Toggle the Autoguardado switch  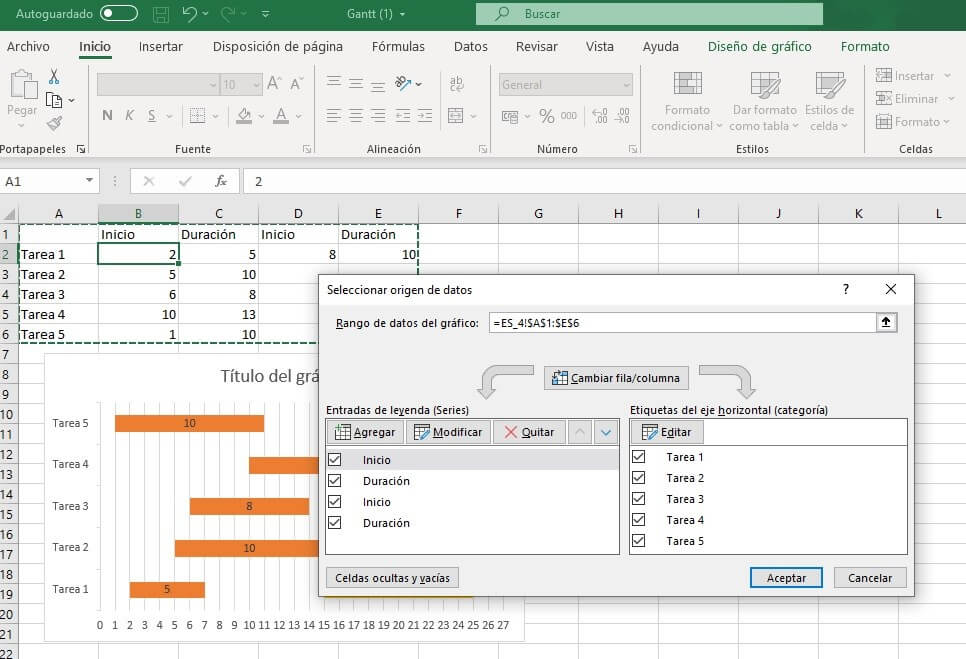coord(118,14)
